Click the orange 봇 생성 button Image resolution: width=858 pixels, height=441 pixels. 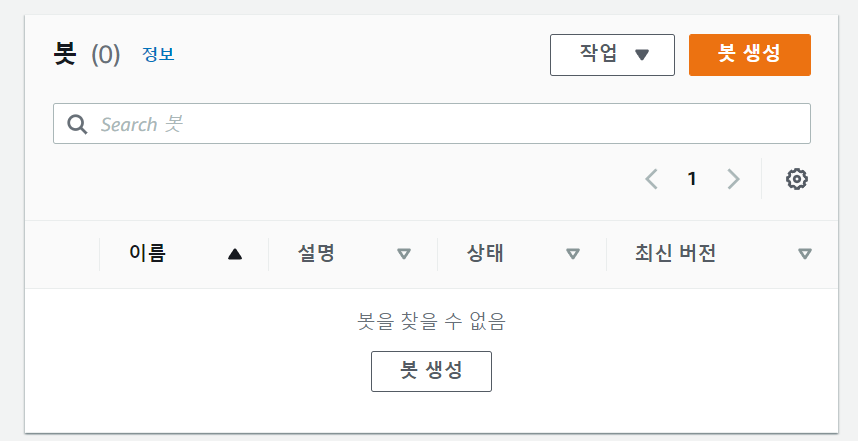pos(750,55)
